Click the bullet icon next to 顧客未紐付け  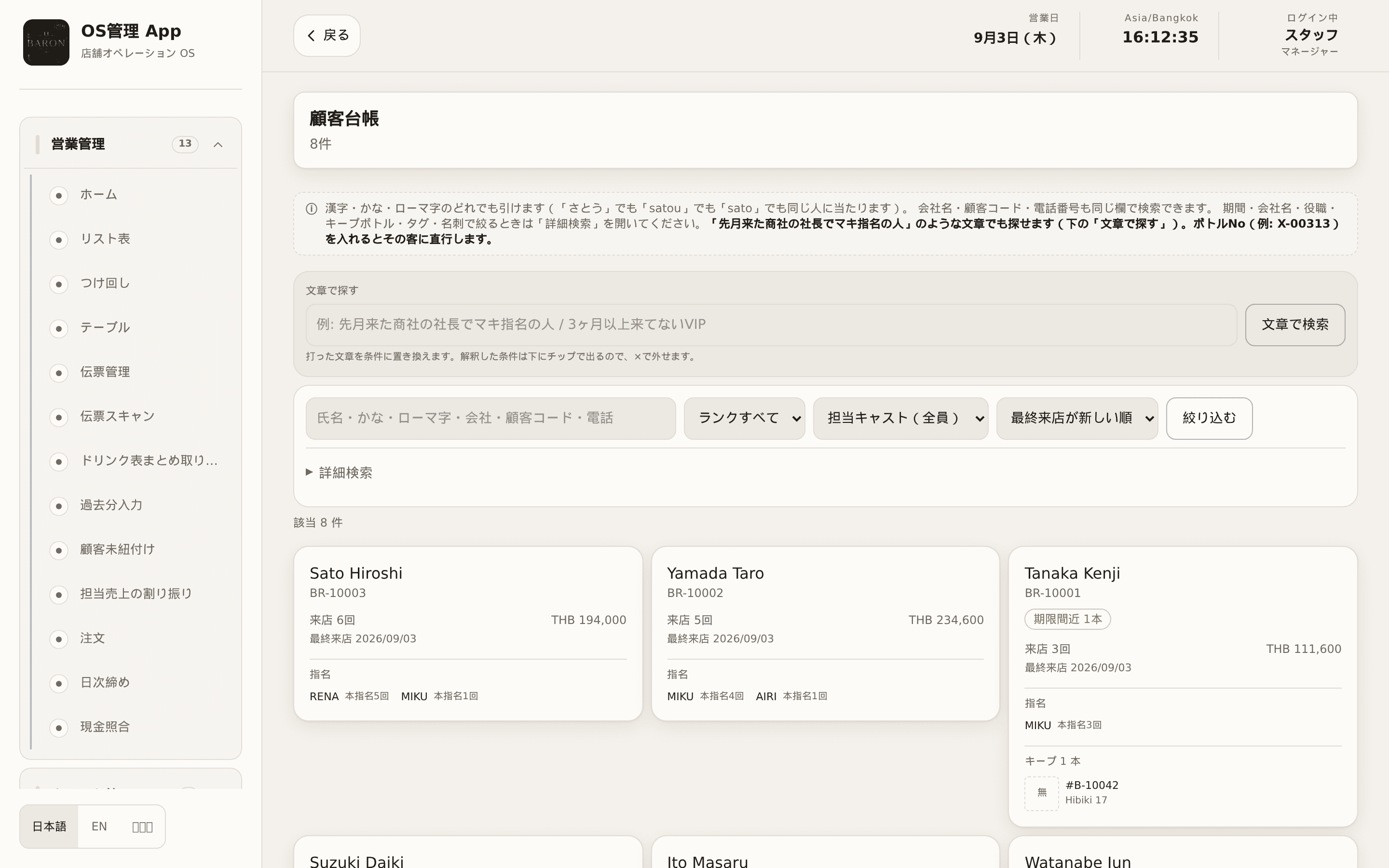(58, 550)
